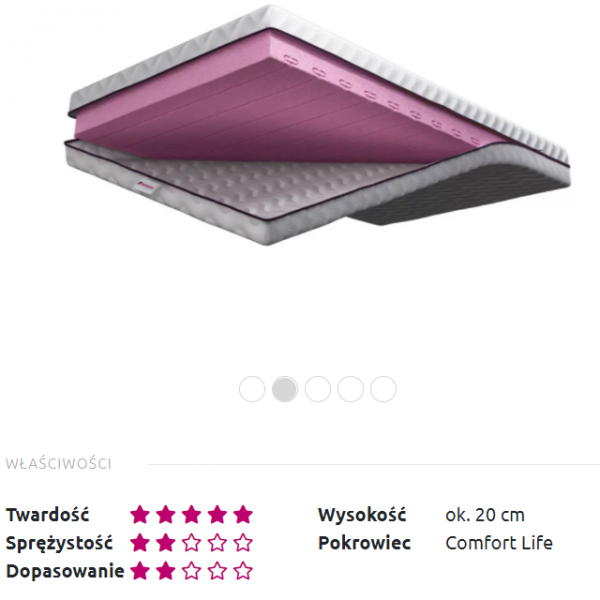The height and width of the screenshot is (600, 600).
Task: Click the Twardość label
Action: (47, 514)
